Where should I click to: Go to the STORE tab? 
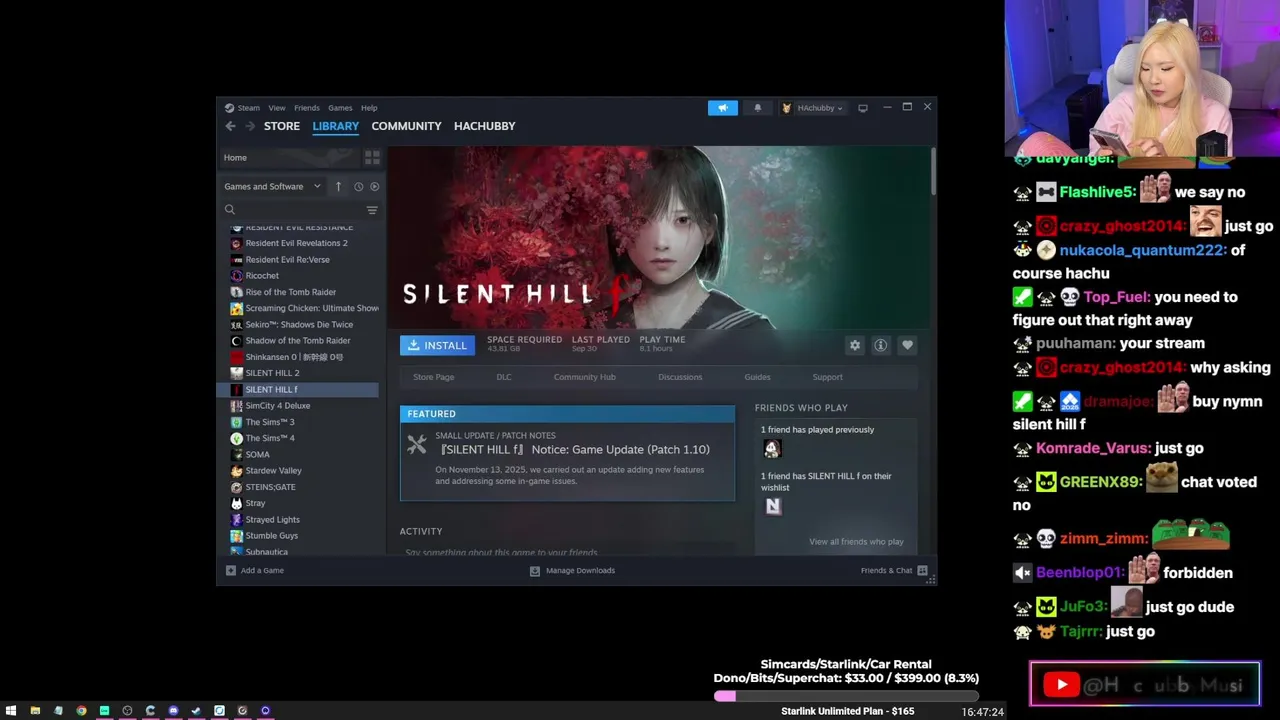click(x=282, y=126)
